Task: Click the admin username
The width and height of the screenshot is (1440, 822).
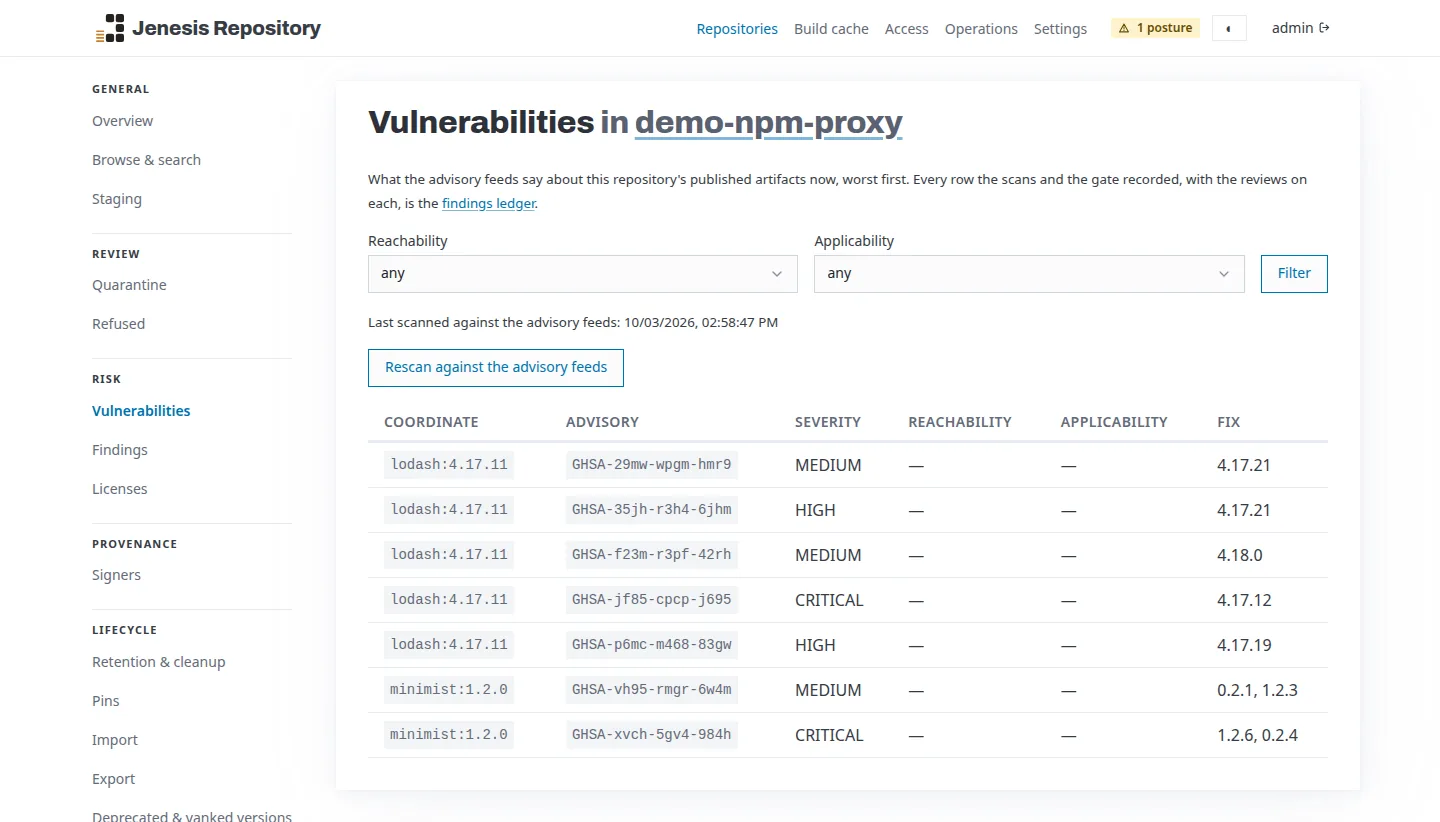Action: click(1292, 28)
